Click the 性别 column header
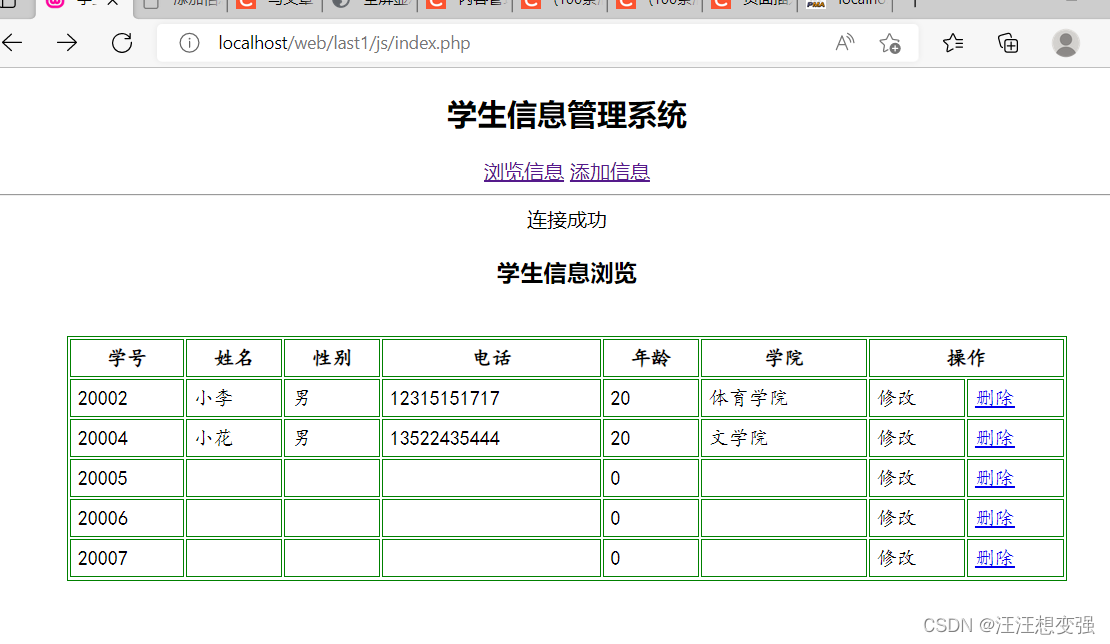 (332, 358)
